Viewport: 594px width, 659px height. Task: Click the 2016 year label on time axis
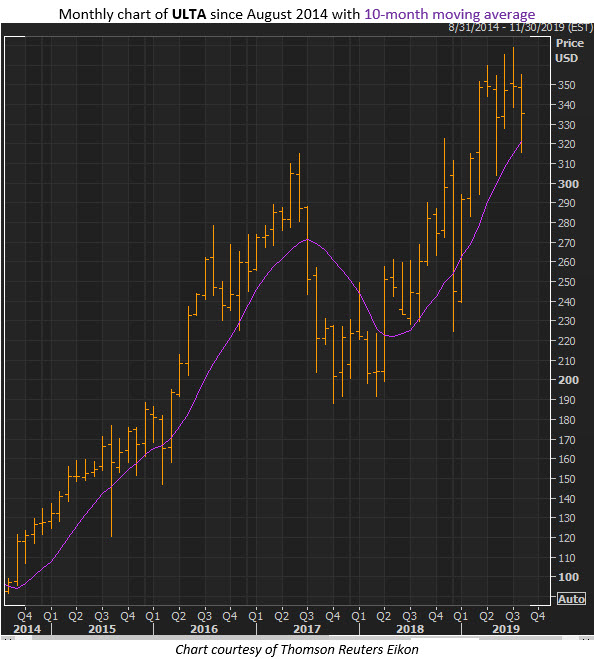[x=204, y=629]
